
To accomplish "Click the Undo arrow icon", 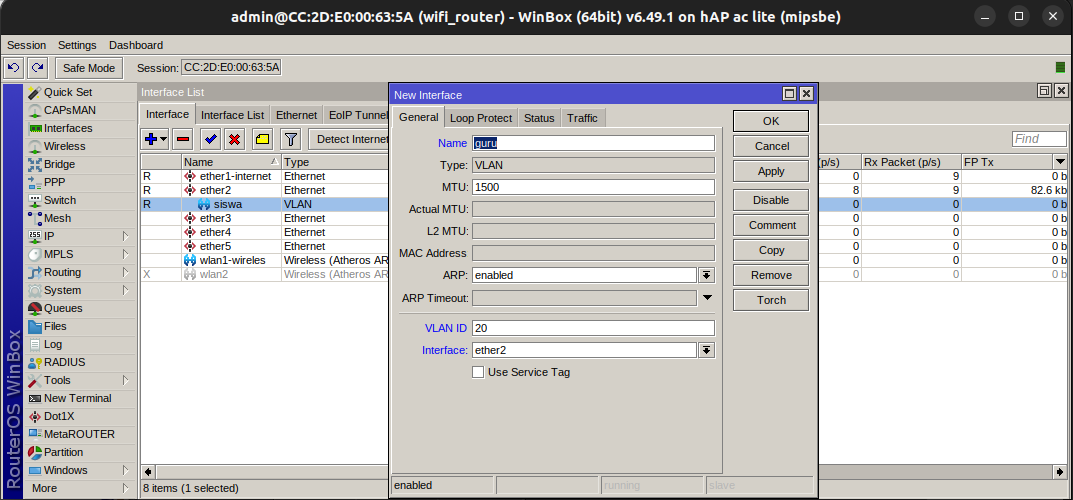I will (x=14, y=67).
